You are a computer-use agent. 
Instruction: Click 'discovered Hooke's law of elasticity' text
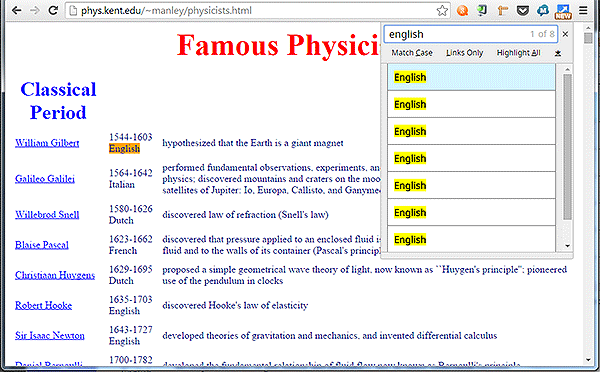[235, 305]
